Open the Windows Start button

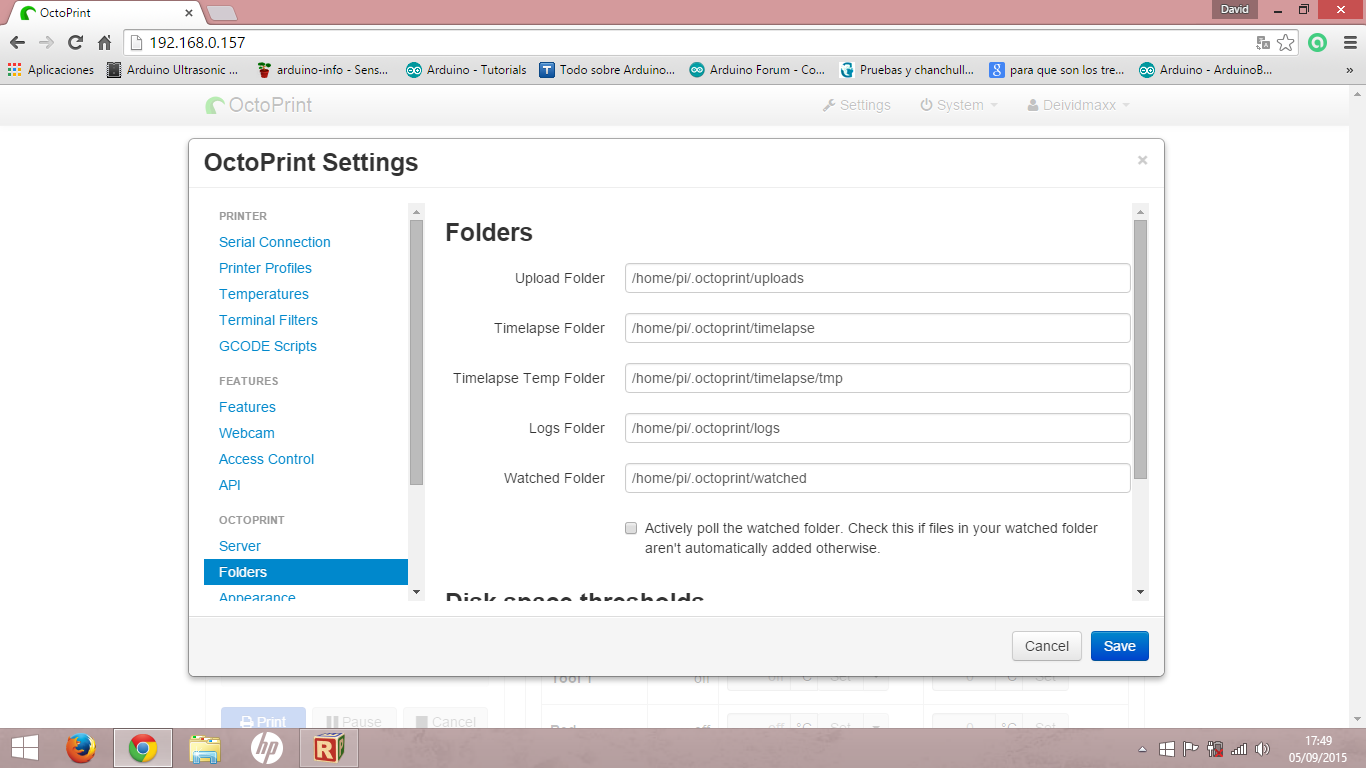point(25,748)
